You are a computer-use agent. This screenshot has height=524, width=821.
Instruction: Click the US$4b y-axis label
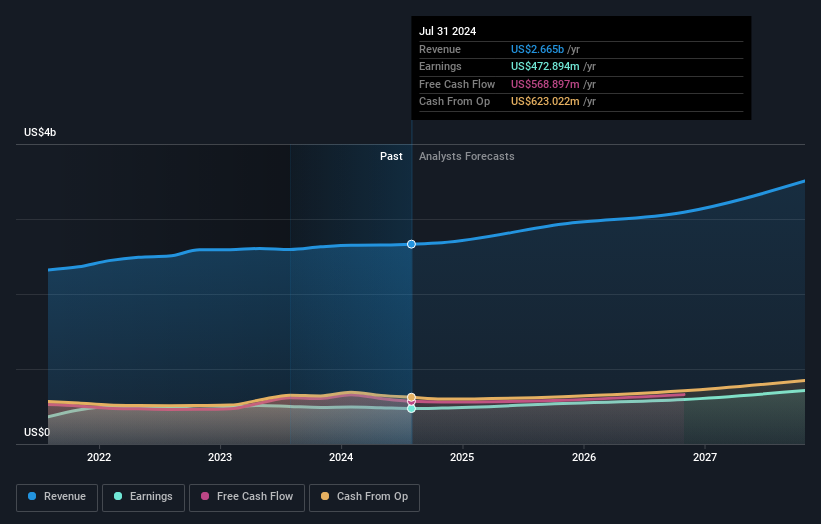click(x=40, y=132)
